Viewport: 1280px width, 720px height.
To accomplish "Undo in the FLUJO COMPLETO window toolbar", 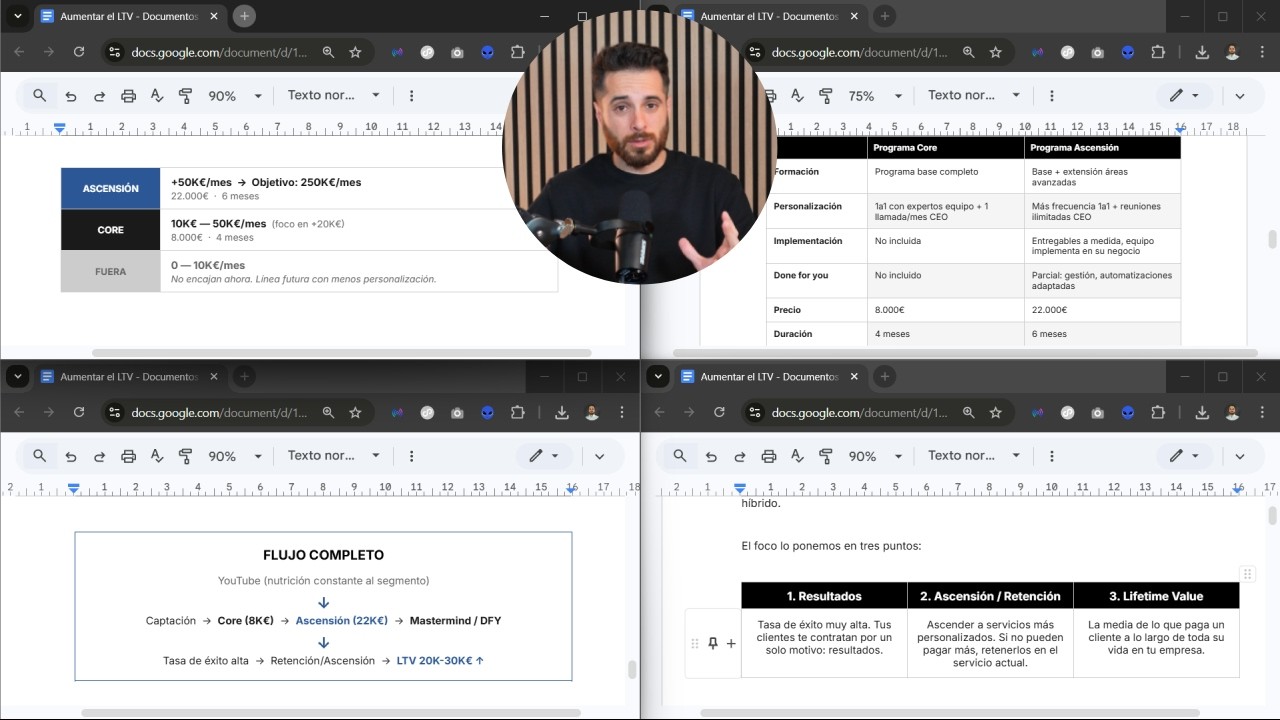I will [x=71, y=456].
